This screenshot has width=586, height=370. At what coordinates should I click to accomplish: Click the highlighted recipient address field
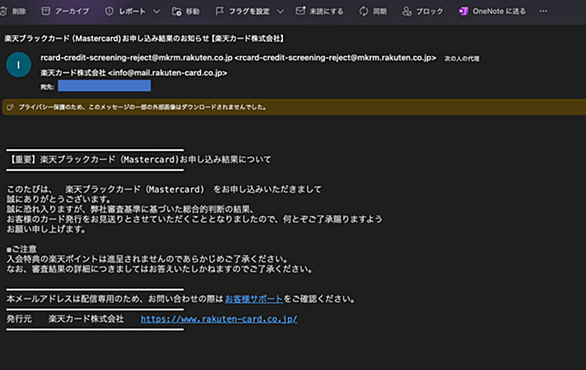click(104, 86)
